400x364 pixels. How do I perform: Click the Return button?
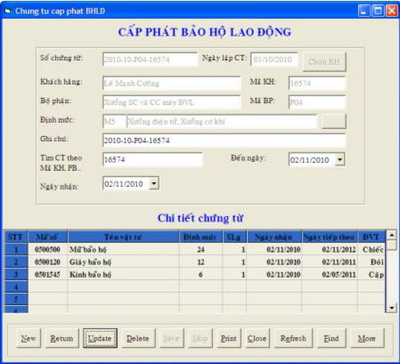point(62,338)
